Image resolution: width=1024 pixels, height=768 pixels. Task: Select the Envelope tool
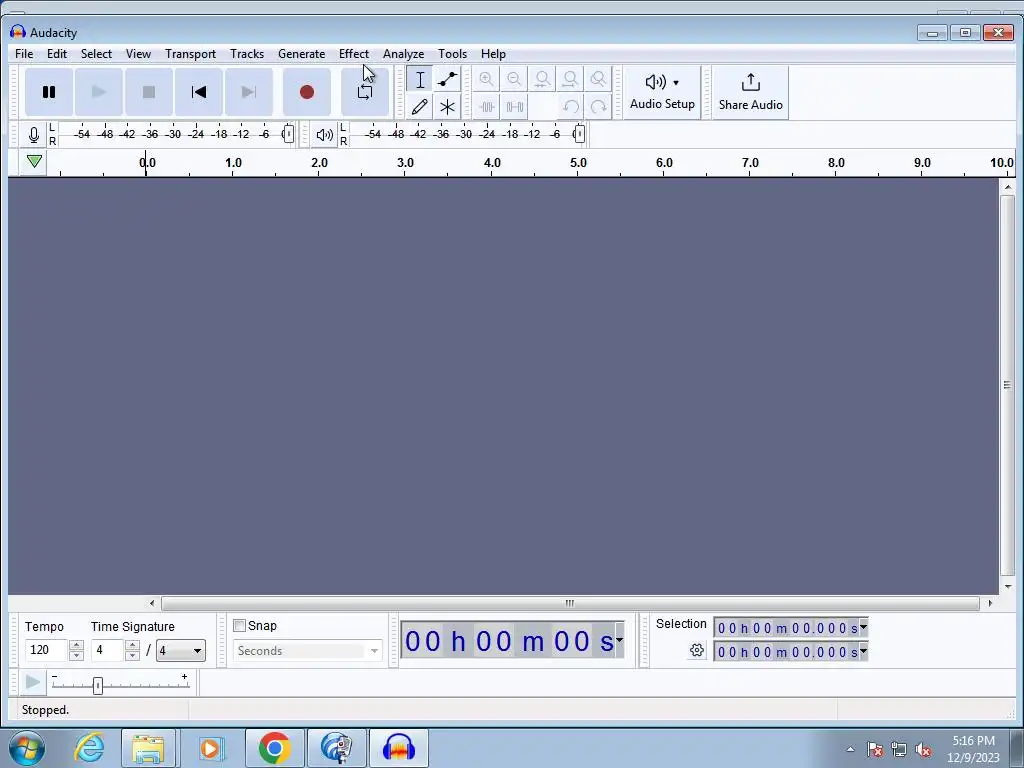click(447, 80)
